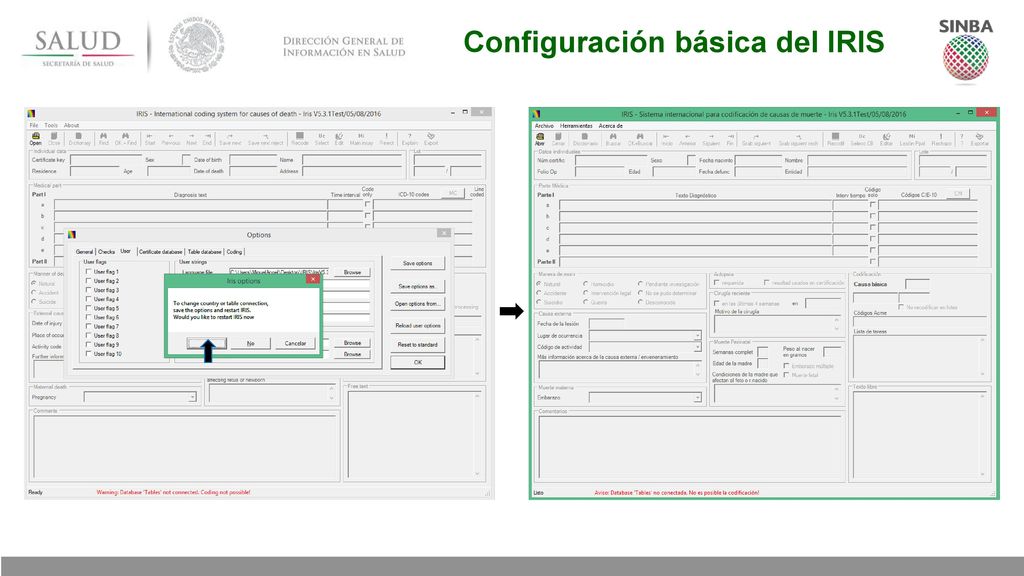Jump to End record in the English toolbar
The height and width of the screenshot is (576, 1024).
point(207,138)
